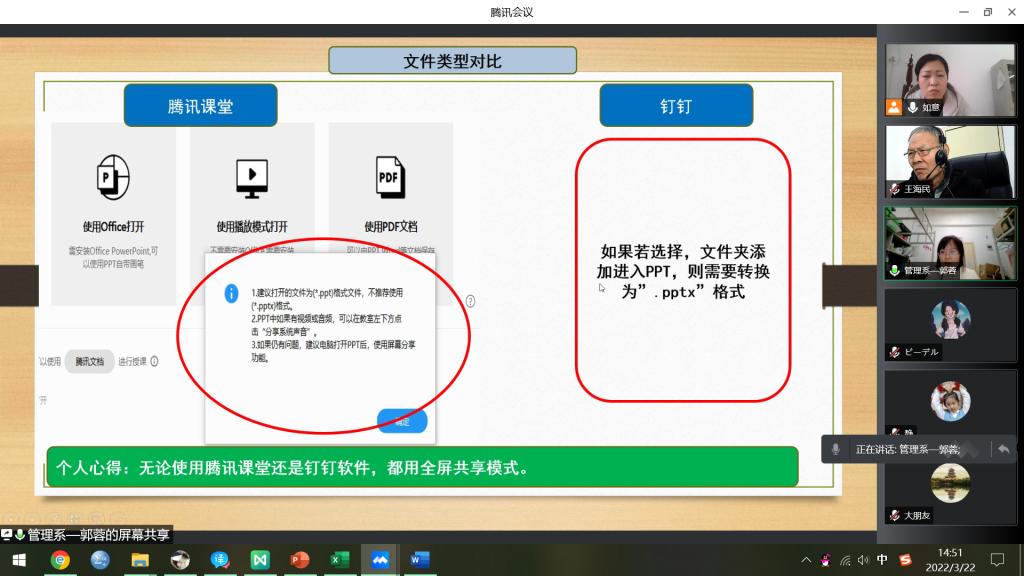
Task: Click the 钉钉 blue heading button
Action: [676, 106]
